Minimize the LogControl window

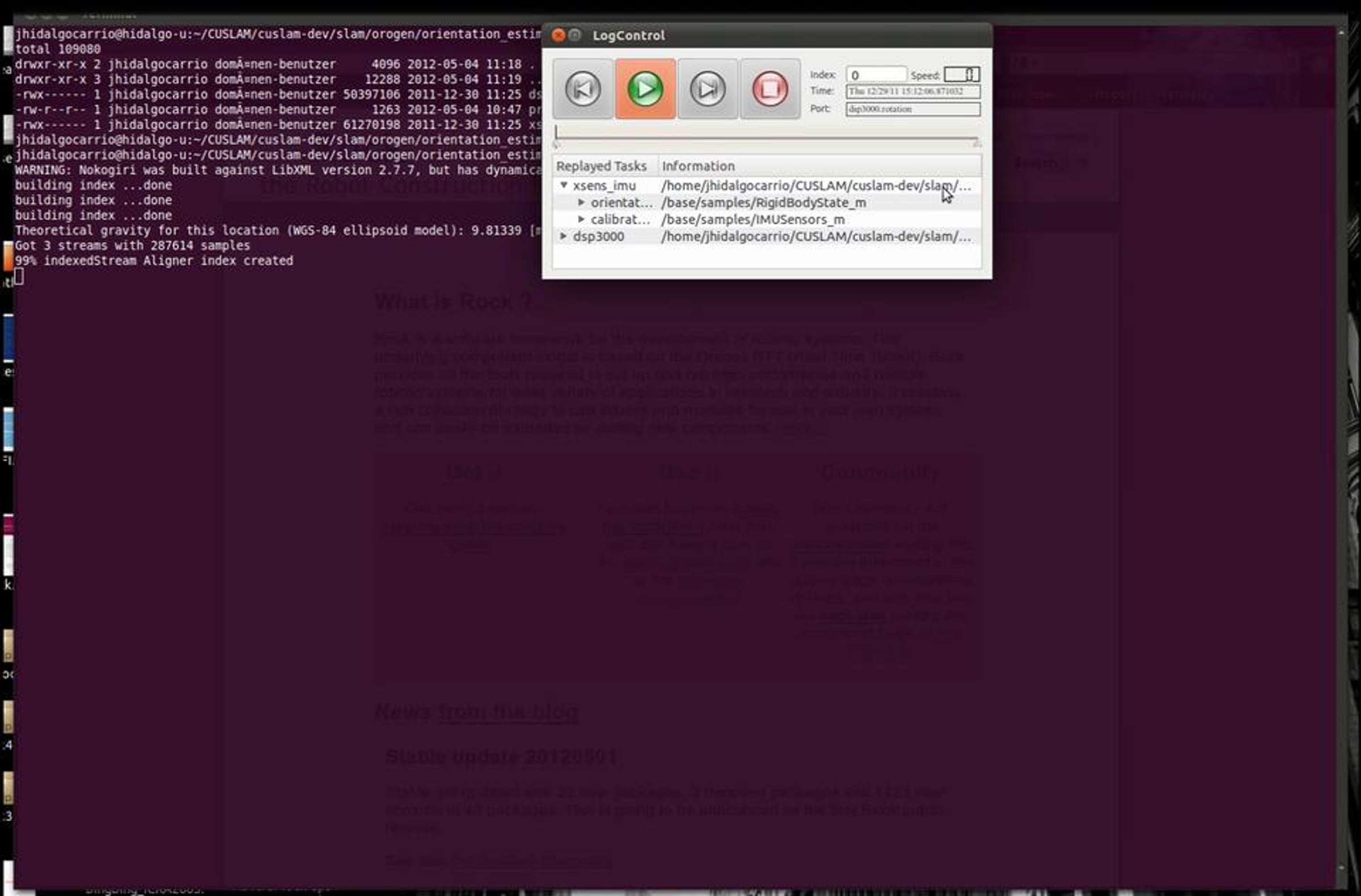point(574,36)
